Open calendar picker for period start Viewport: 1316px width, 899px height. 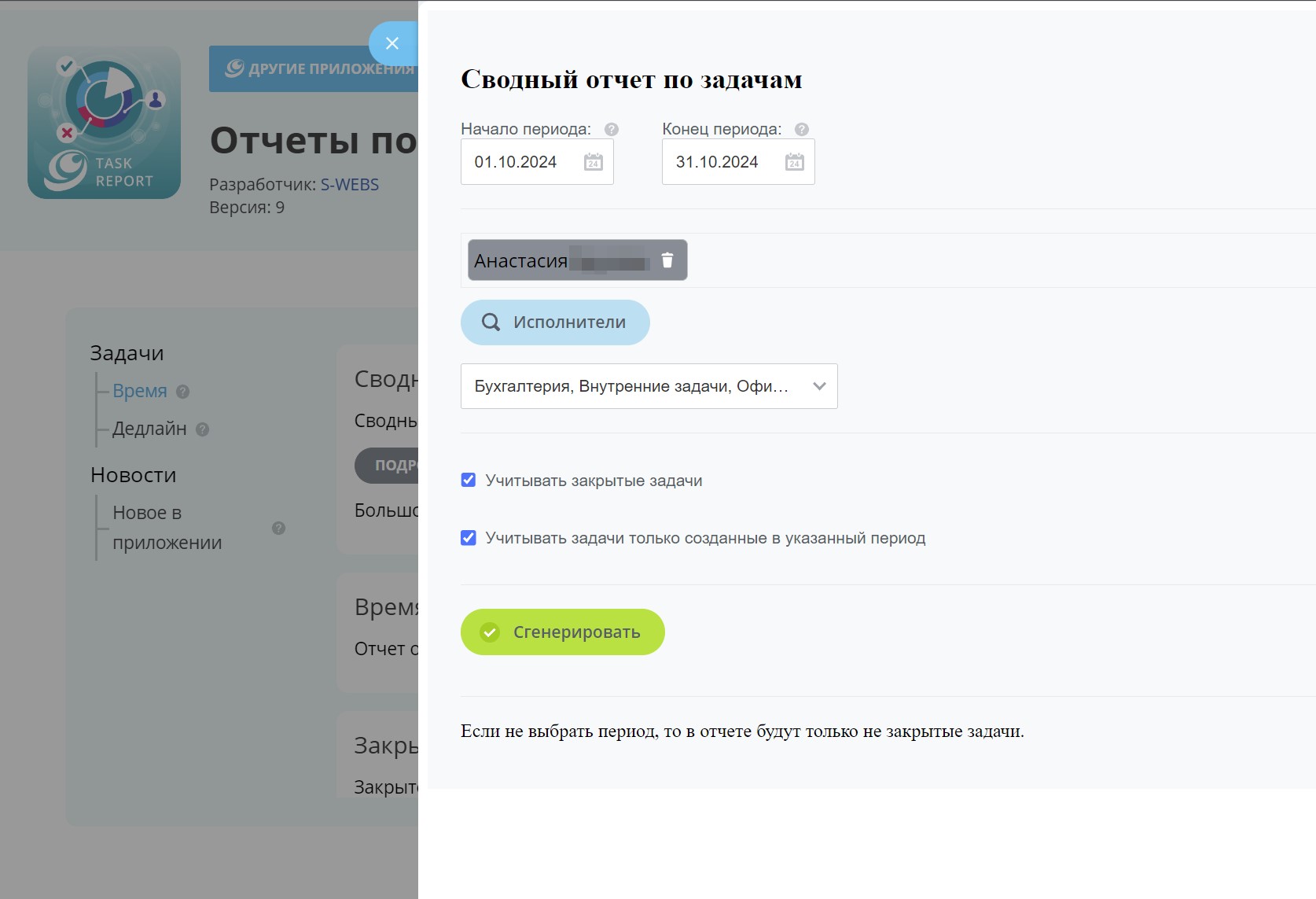pos(593,162)
